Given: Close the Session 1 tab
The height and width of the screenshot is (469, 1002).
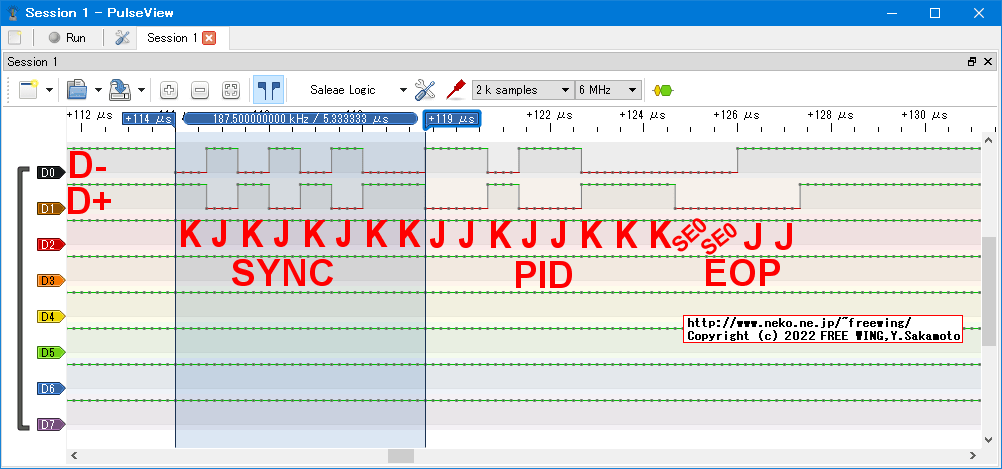Looking at the screenshot, I should tap(209, 38).
